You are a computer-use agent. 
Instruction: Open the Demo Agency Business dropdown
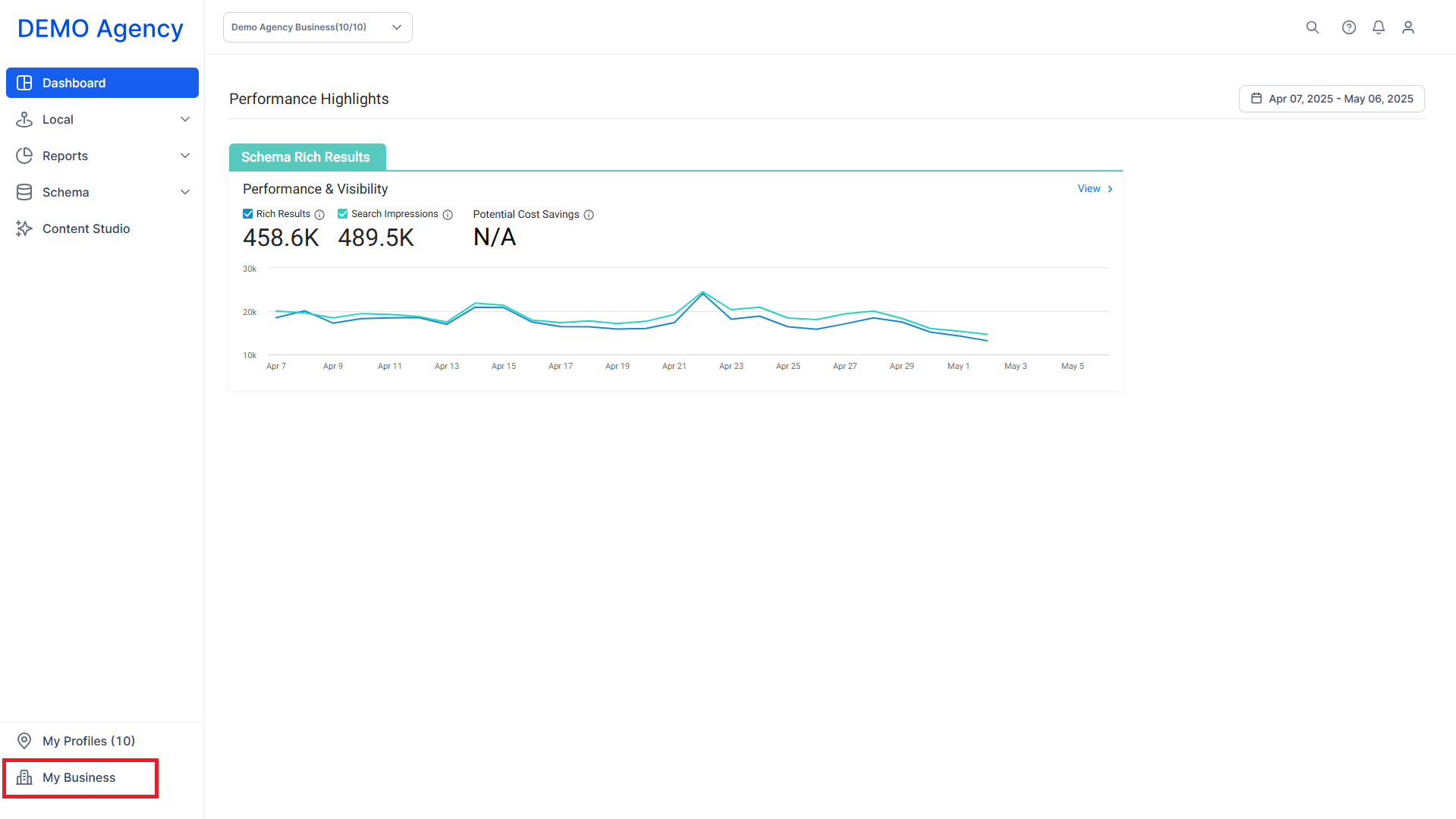318,27
